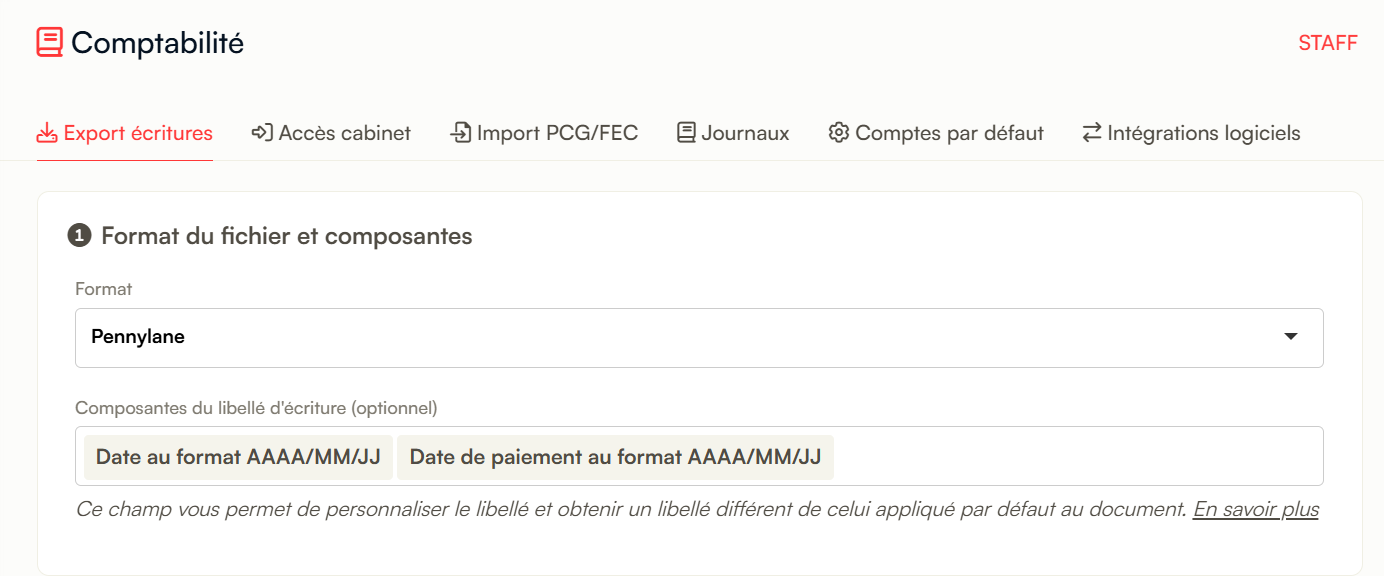
Task: Click the gear icon for Comptes par défaut
Action: click(839, 133)
